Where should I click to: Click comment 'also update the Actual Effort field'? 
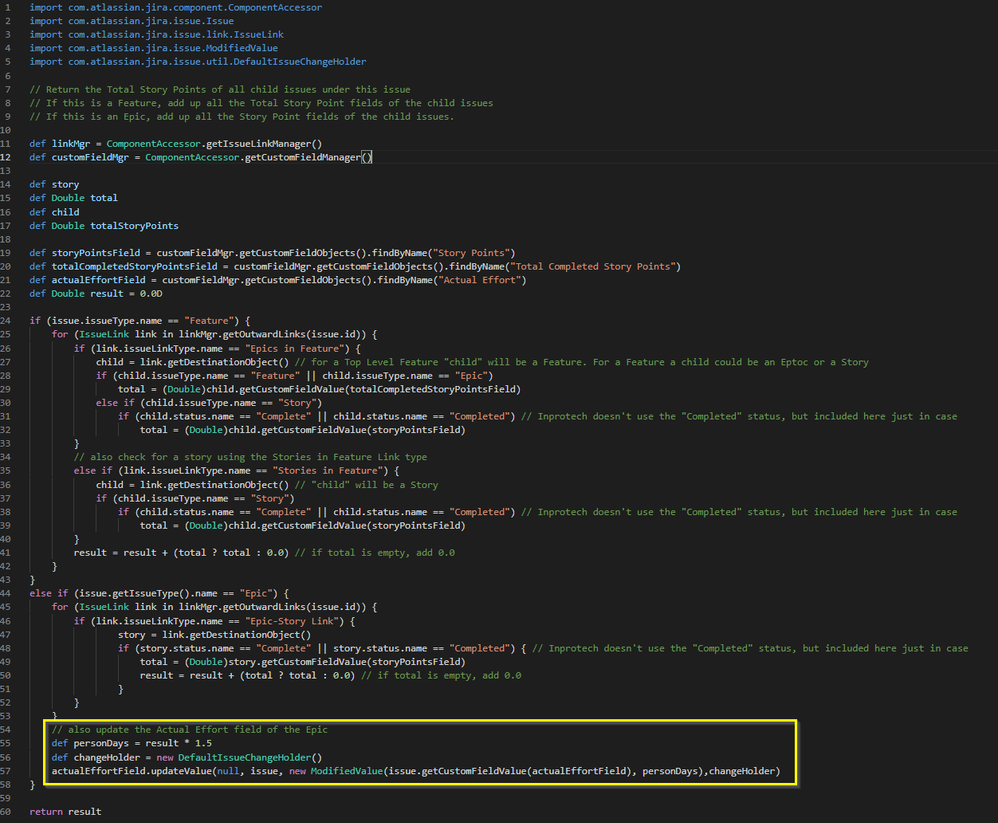(x=190, y=729)
